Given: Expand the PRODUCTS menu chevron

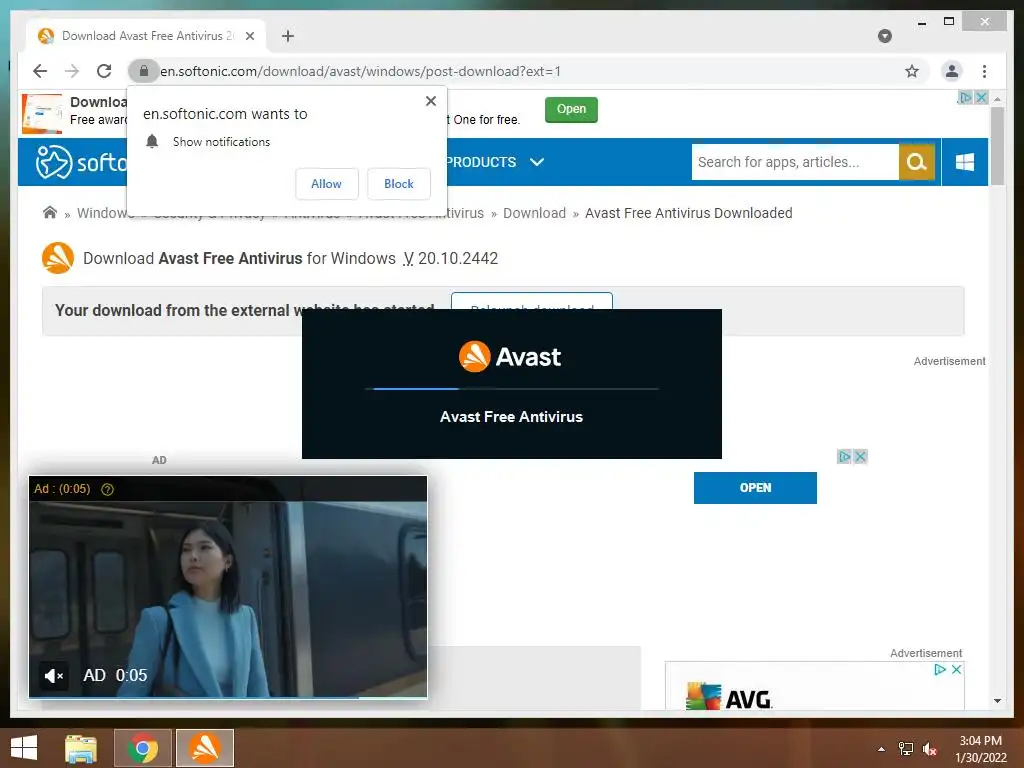Looking at the screenshot, I should click(537, 162).
